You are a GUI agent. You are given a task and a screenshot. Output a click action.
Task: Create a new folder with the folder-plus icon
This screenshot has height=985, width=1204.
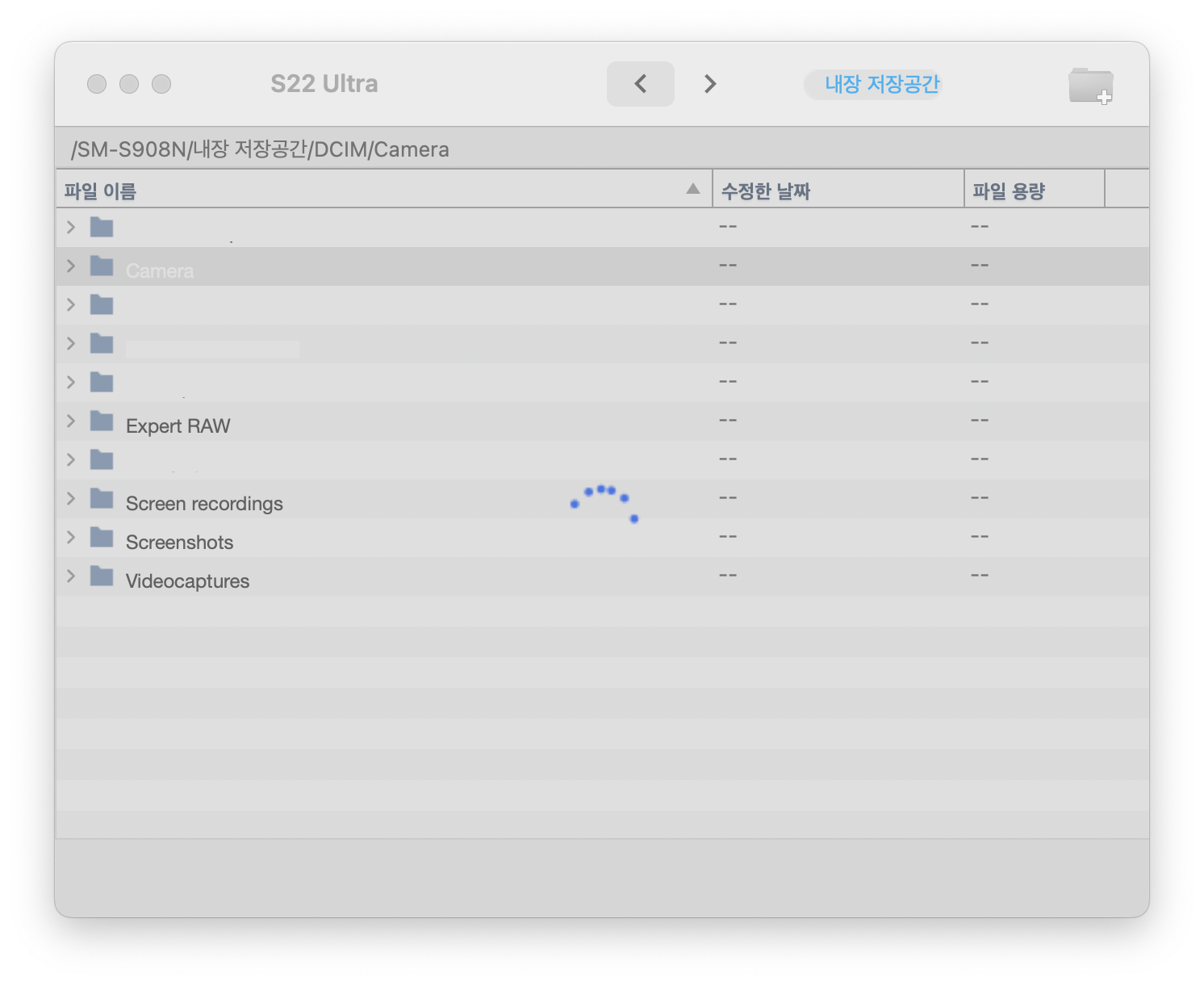1091,86
